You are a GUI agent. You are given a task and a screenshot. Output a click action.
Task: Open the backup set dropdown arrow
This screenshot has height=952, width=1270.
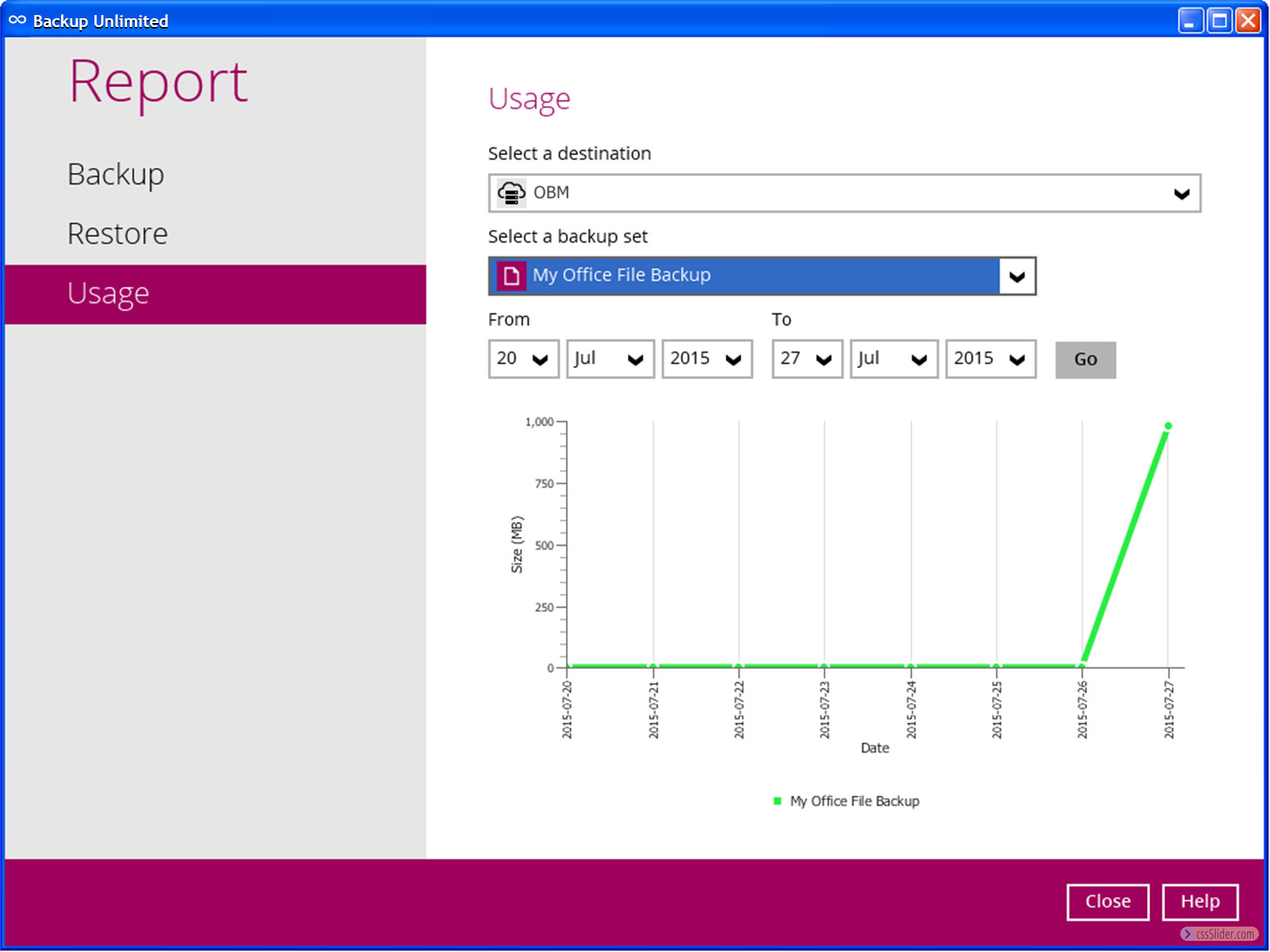click(1017, 277)
